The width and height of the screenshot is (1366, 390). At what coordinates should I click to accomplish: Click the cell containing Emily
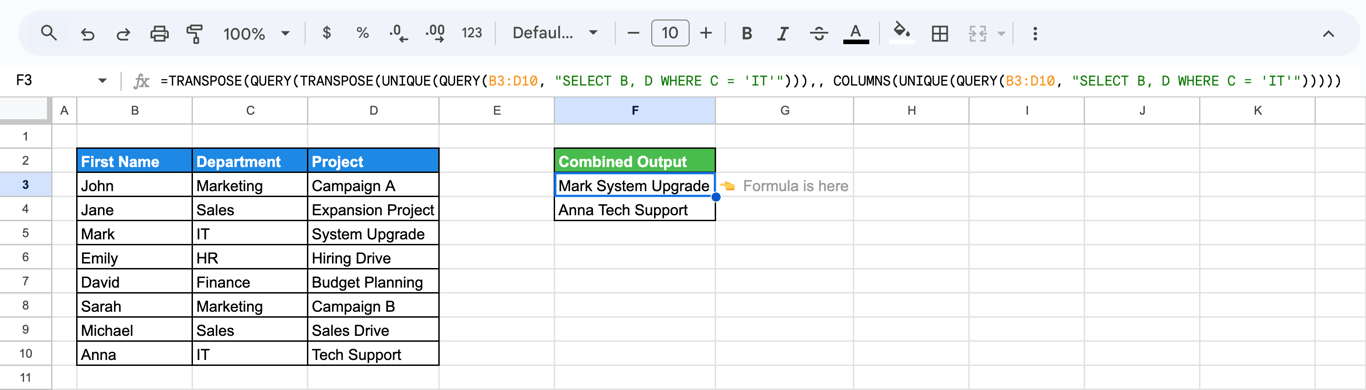[x=135, y=258]
